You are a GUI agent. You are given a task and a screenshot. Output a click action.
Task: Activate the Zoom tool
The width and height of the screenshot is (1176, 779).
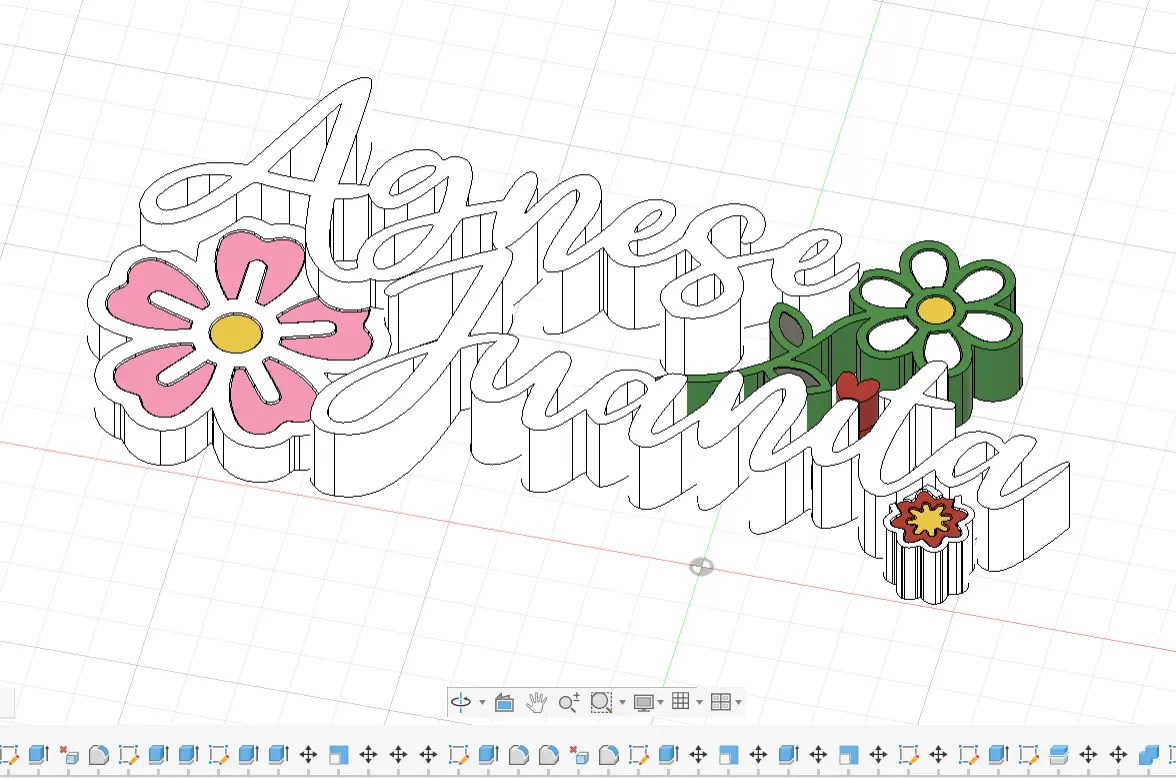(x=568, y=702)
